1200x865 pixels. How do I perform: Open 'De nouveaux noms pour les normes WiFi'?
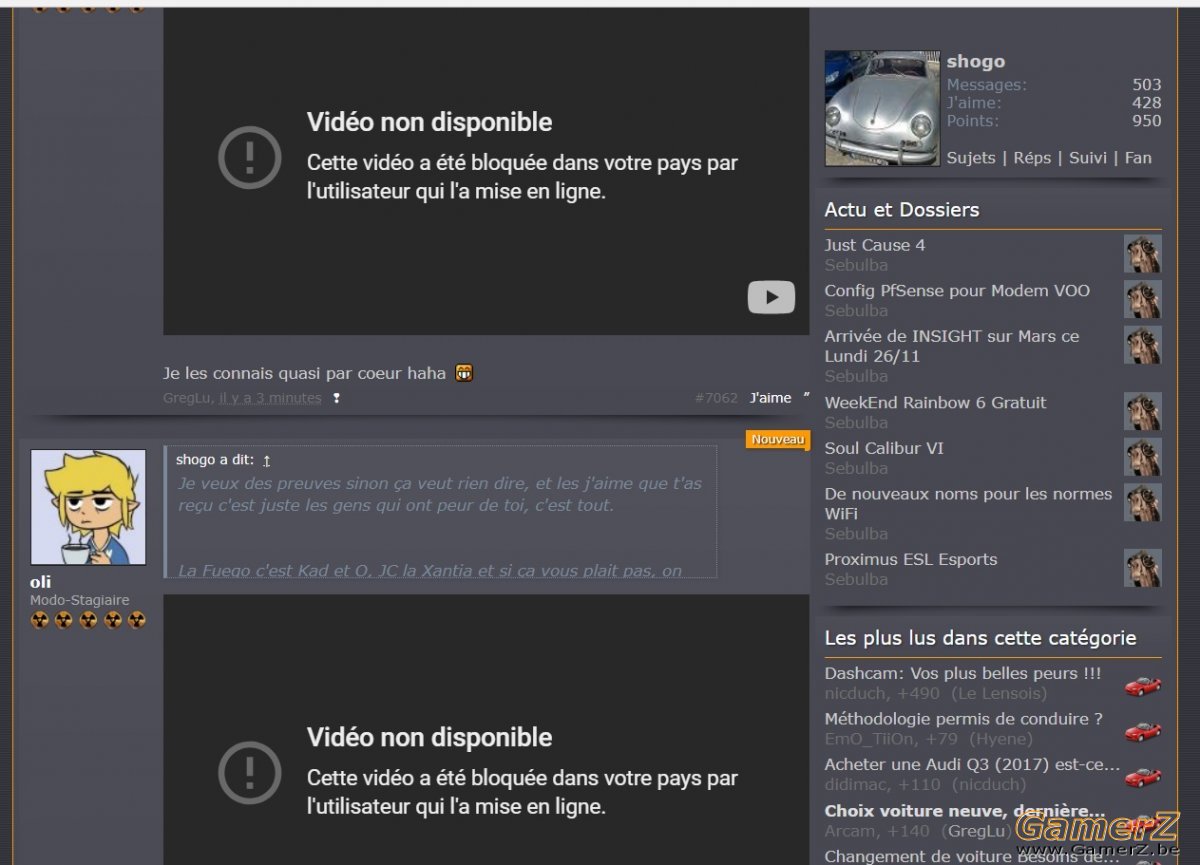[968, 504]
